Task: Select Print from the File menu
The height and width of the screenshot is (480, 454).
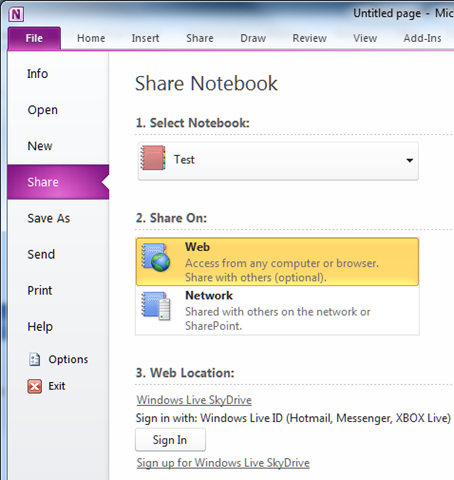Action: (x=40, y=290)
